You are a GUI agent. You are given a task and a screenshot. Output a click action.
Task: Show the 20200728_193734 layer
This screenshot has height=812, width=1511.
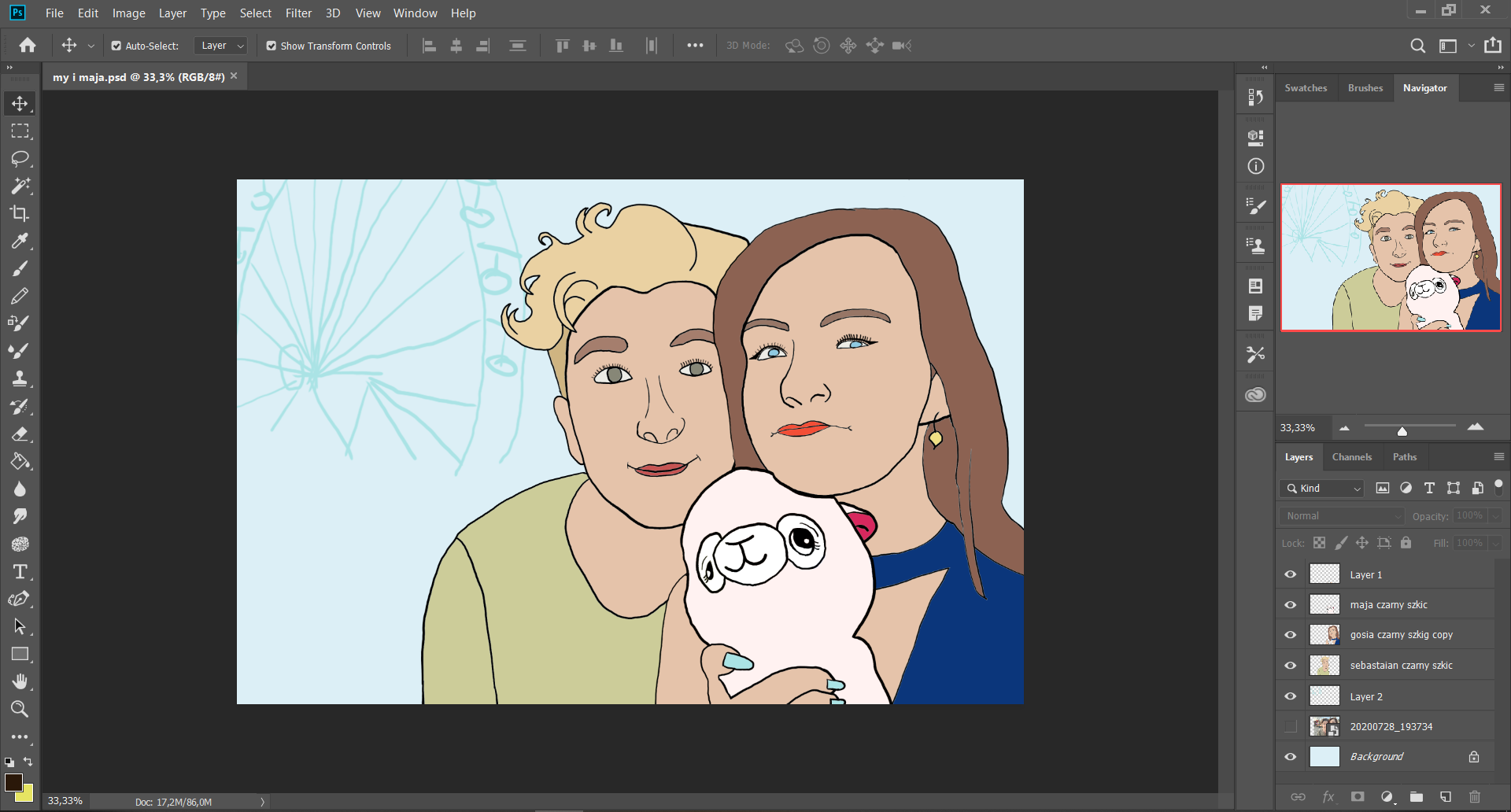1291,726
